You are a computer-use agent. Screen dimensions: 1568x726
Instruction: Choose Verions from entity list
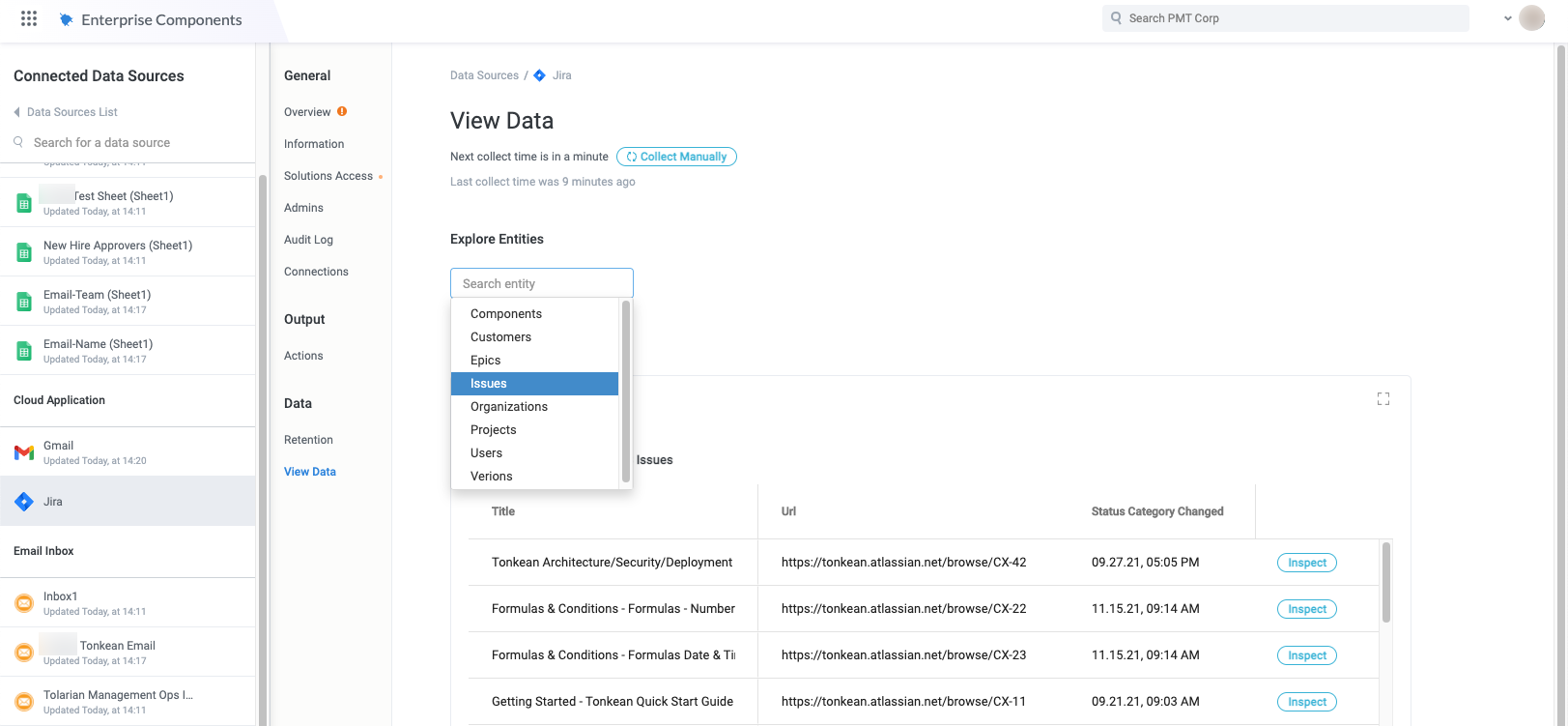pyautogui.click(x=534, y=477)
